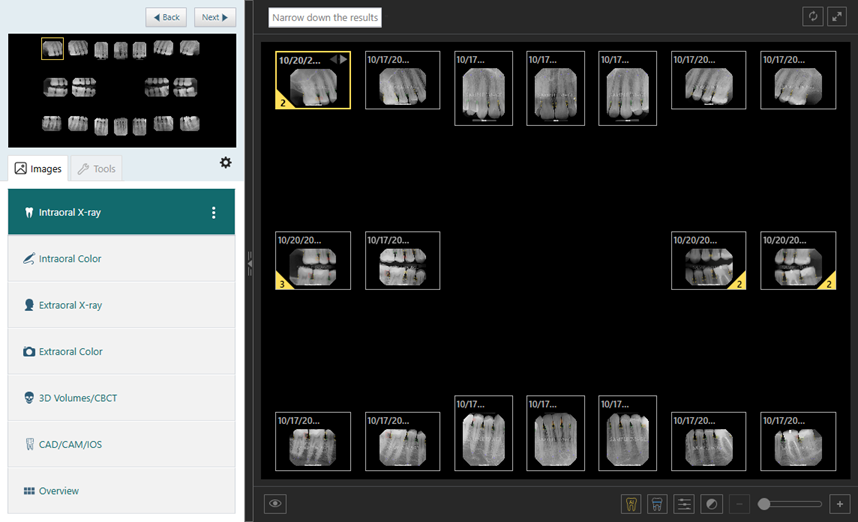Click the contrast half-circle icon
This screenshot has height=522, width=858.
coord(711,504)
